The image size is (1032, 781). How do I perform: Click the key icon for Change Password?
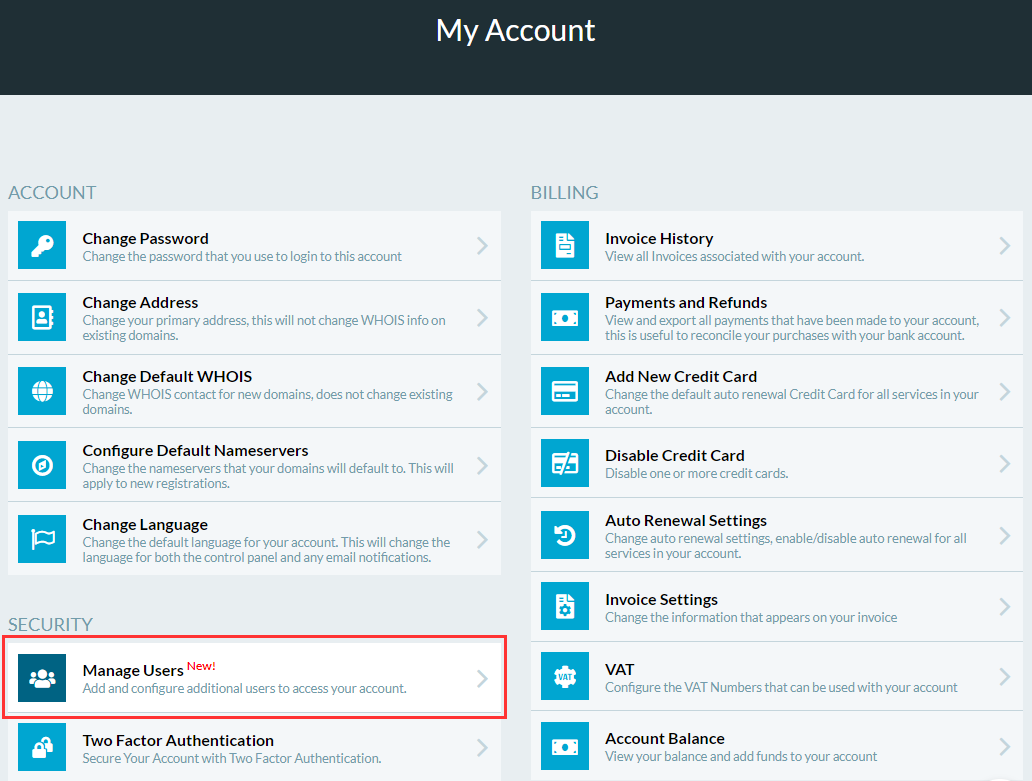(x=42, y=245)
